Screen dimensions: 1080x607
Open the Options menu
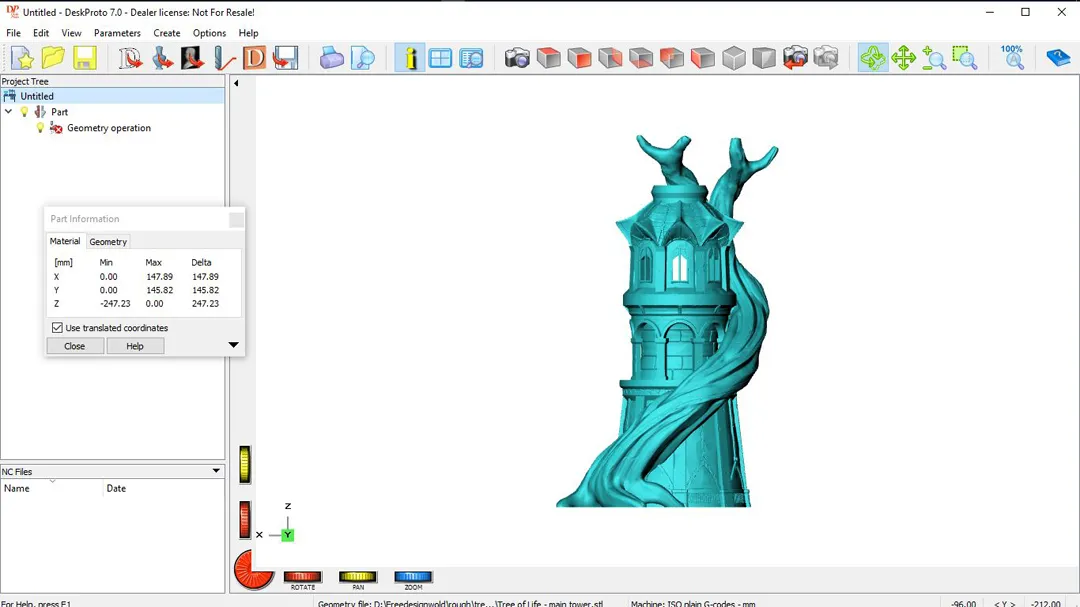[x=209, y=33]
